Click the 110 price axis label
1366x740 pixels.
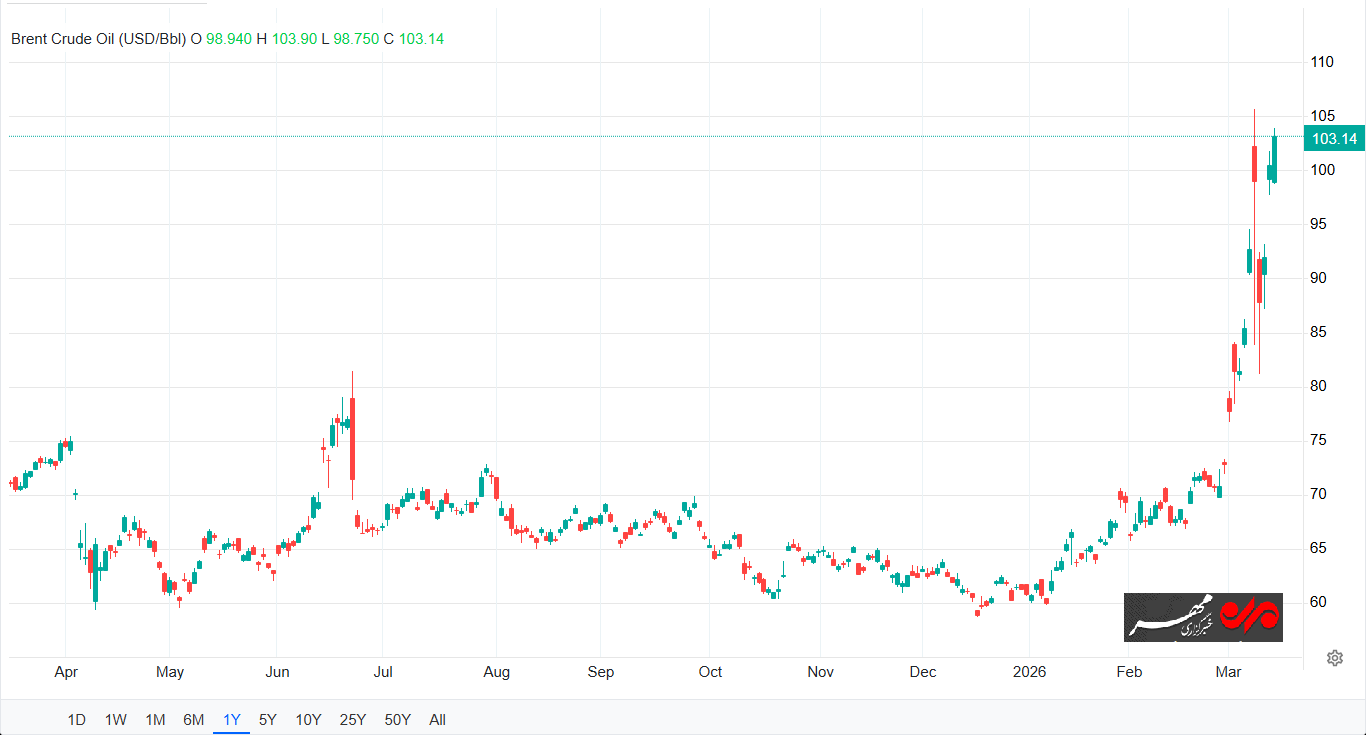coord(1322,62)
